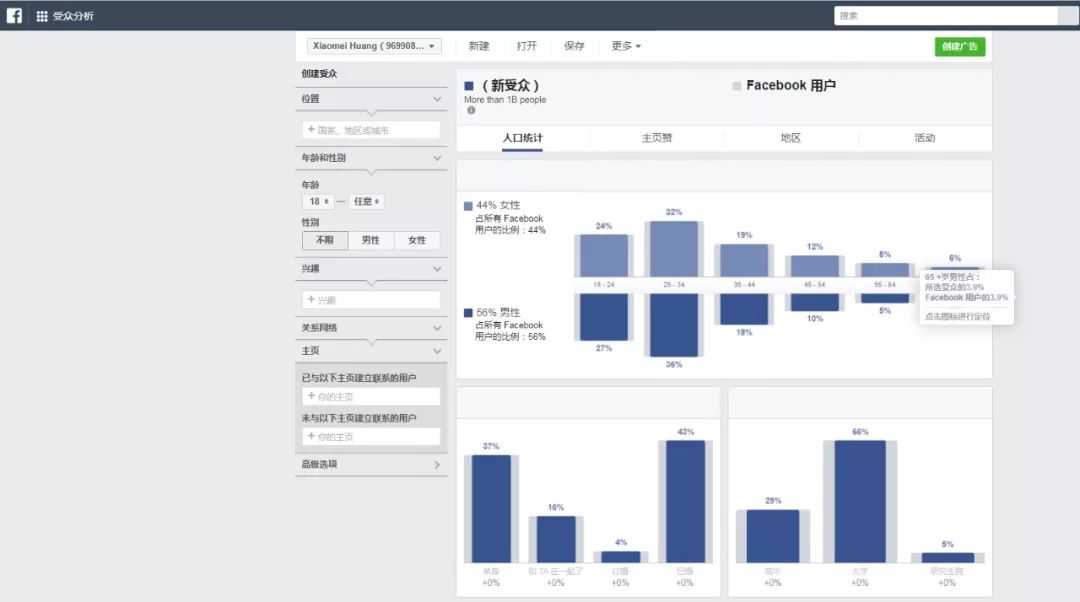Click the 'More than 1B people' text

point(505,100)
